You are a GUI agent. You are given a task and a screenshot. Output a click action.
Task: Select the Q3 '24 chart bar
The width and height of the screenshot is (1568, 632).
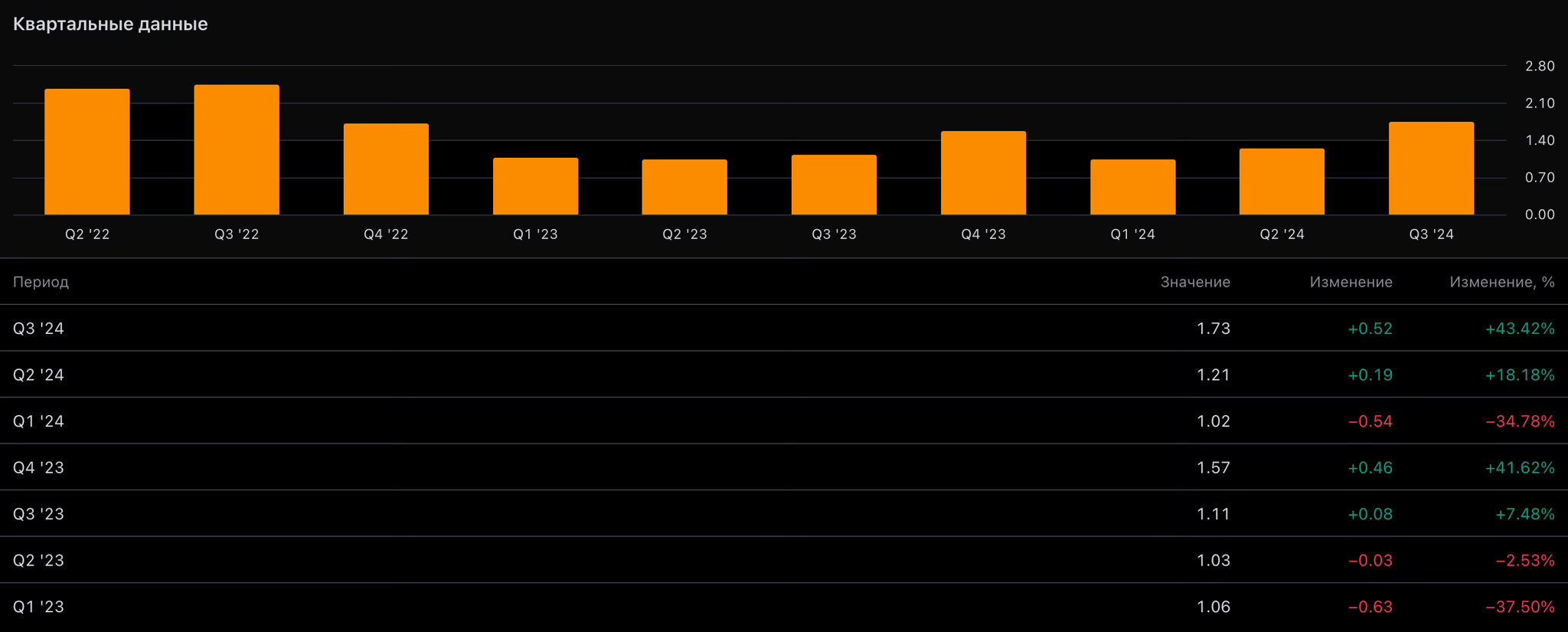[x=1431, y=169]
